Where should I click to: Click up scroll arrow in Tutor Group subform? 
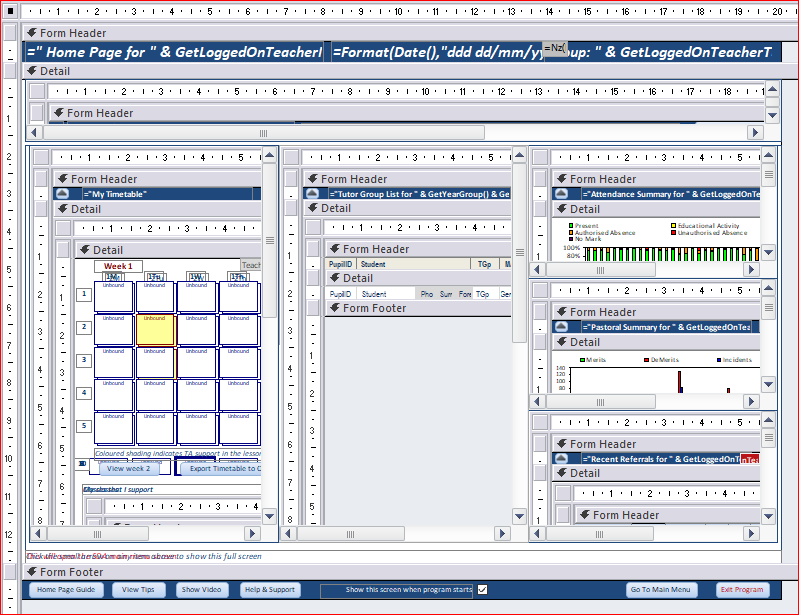(519, 155)
